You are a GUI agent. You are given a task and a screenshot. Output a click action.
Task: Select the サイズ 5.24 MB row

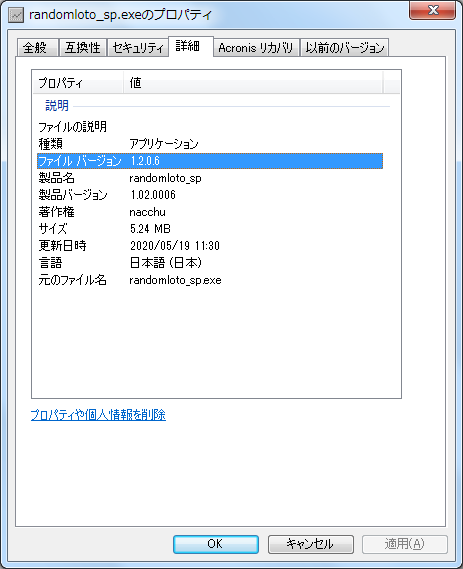[x=210, y=229]
